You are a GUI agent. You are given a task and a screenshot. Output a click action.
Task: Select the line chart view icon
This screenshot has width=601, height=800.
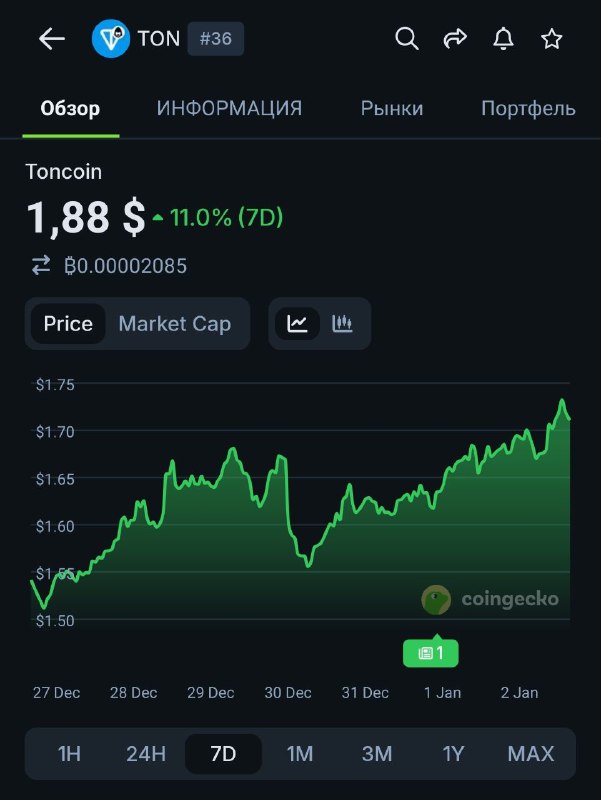(x=296, y=323)
